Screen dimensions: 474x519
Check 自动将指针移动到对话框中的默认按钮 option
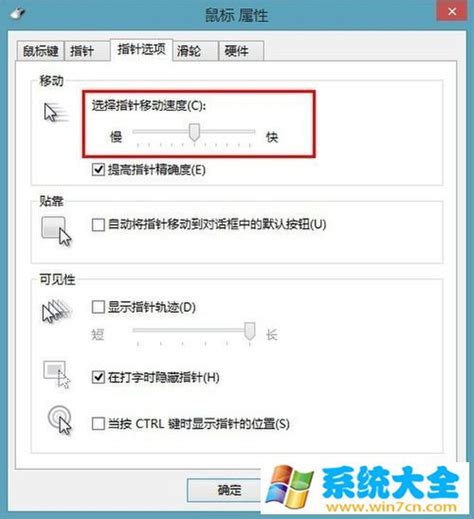click(98, 224)
